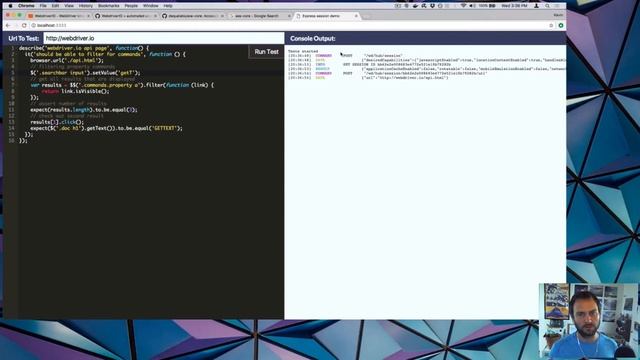This screenshot has height=360, width=640.
Task: Open the Apple menu
Action: pyautogui.click(x=10, y=6)
